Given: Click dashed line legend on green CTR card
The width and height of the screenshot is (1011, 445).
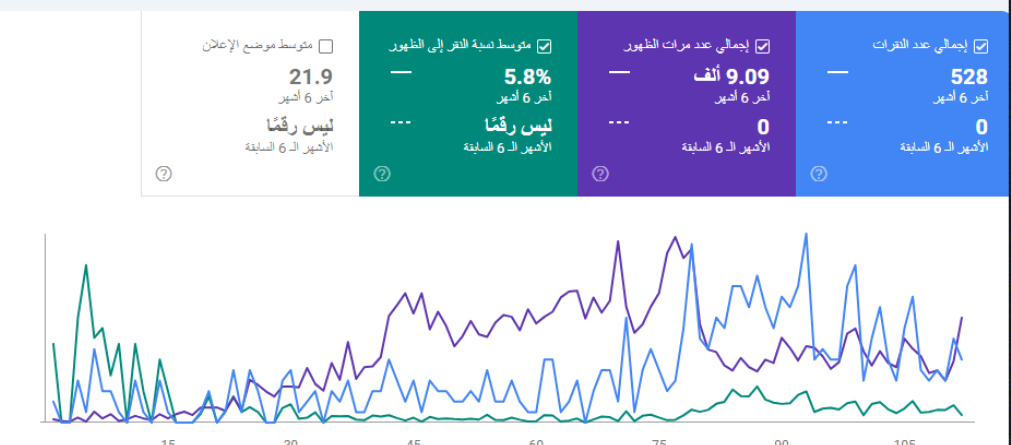Looking at the screenshot, I should coord(400,122).
